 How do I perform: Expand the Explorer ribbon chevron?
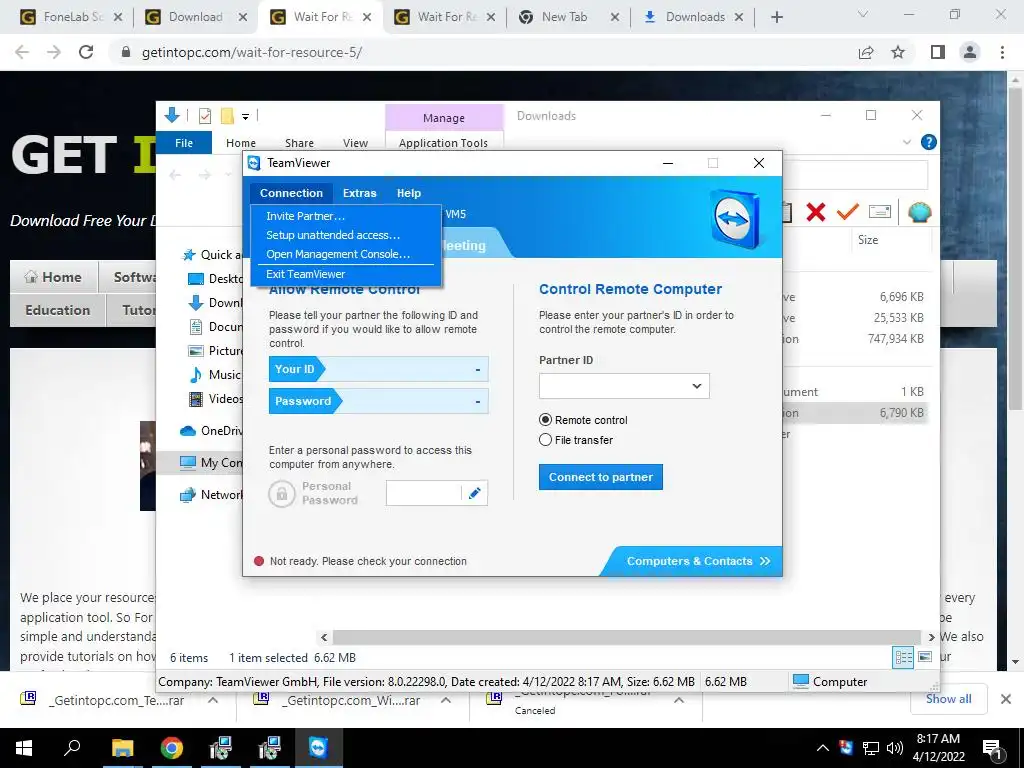tap(906, 142)
